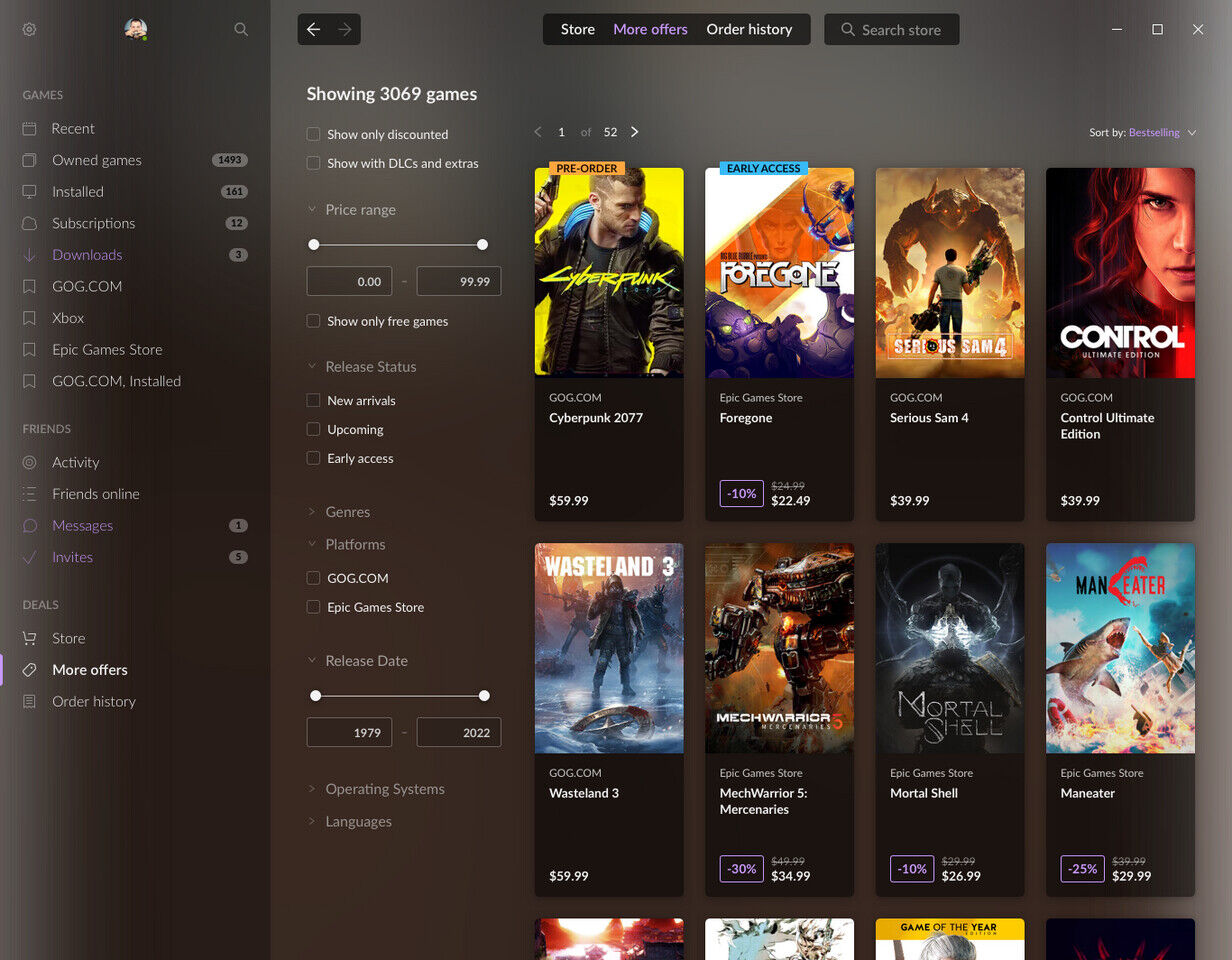
Task: Collapse the Platforms section
Action: coord(346,545)
